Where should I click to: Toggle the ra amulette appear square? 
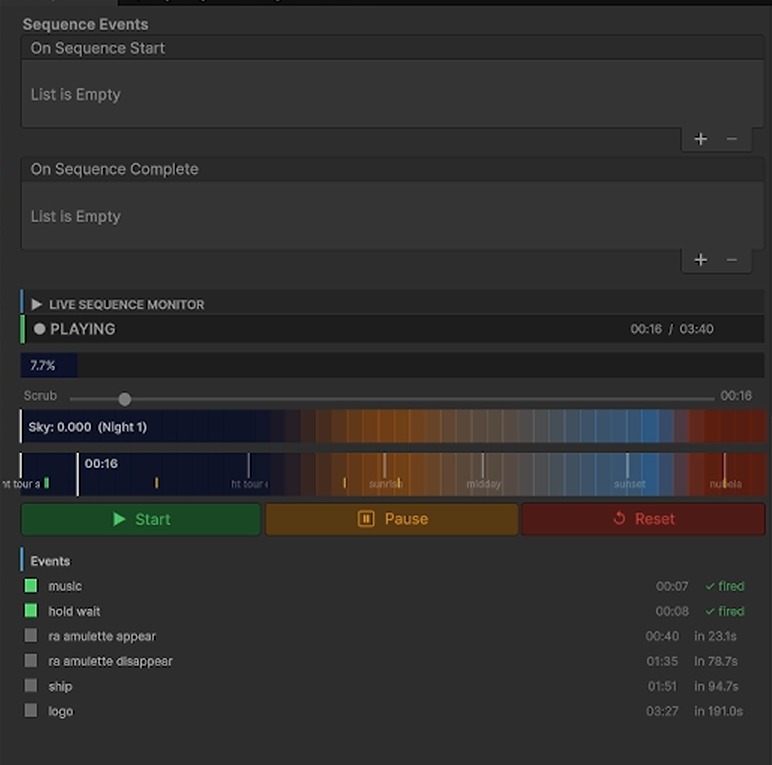(31, 635)
